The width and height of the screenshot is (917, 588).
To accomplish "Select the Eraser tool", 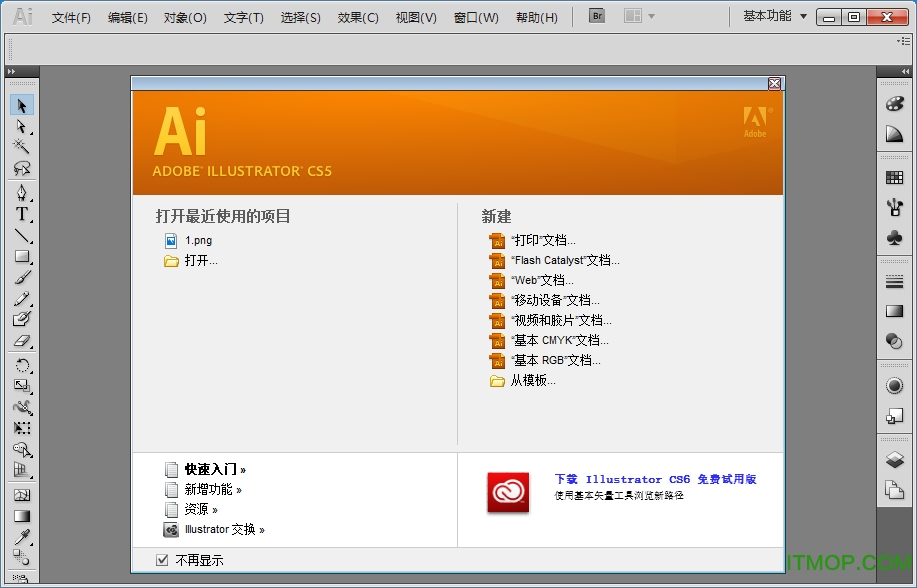I will tap(22, 341).
